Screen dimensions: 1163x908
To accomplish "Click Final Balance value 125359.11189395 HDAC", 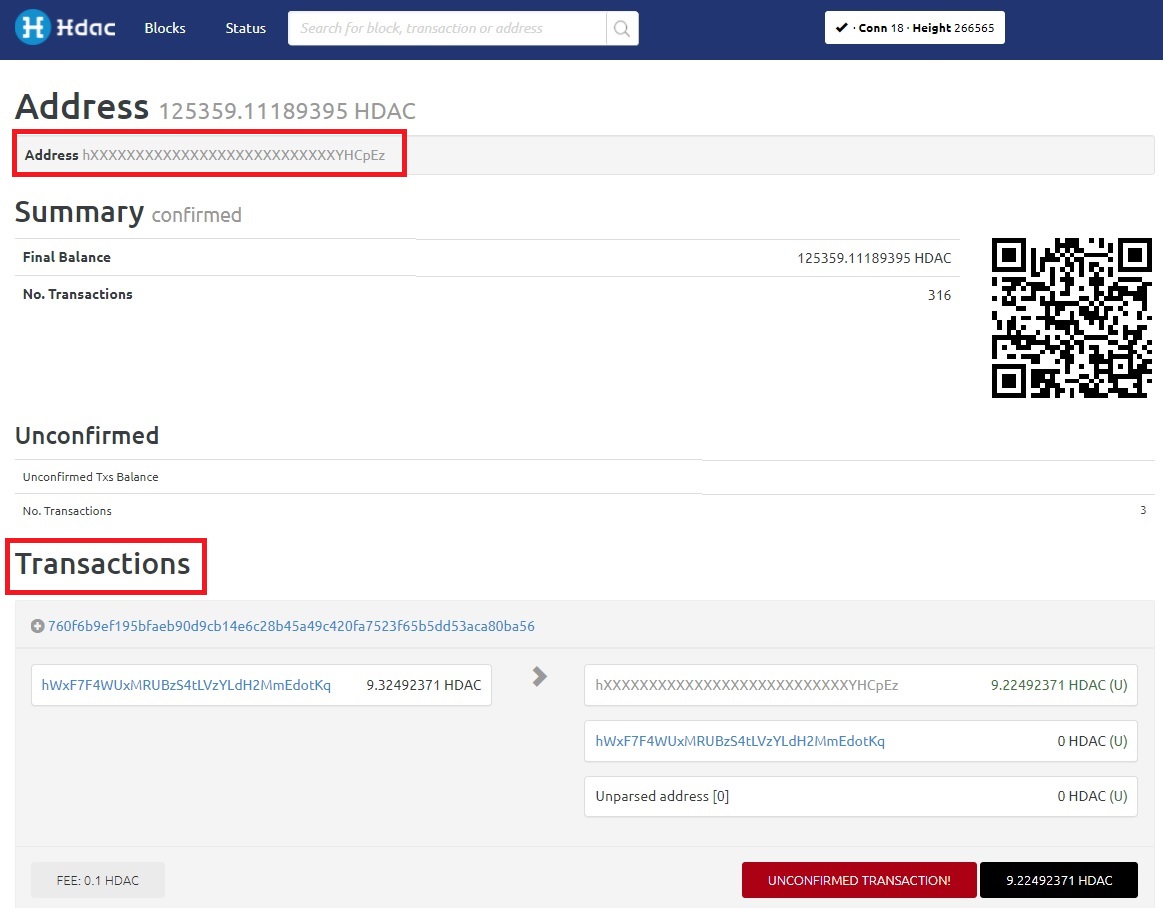I will (874, 258).
